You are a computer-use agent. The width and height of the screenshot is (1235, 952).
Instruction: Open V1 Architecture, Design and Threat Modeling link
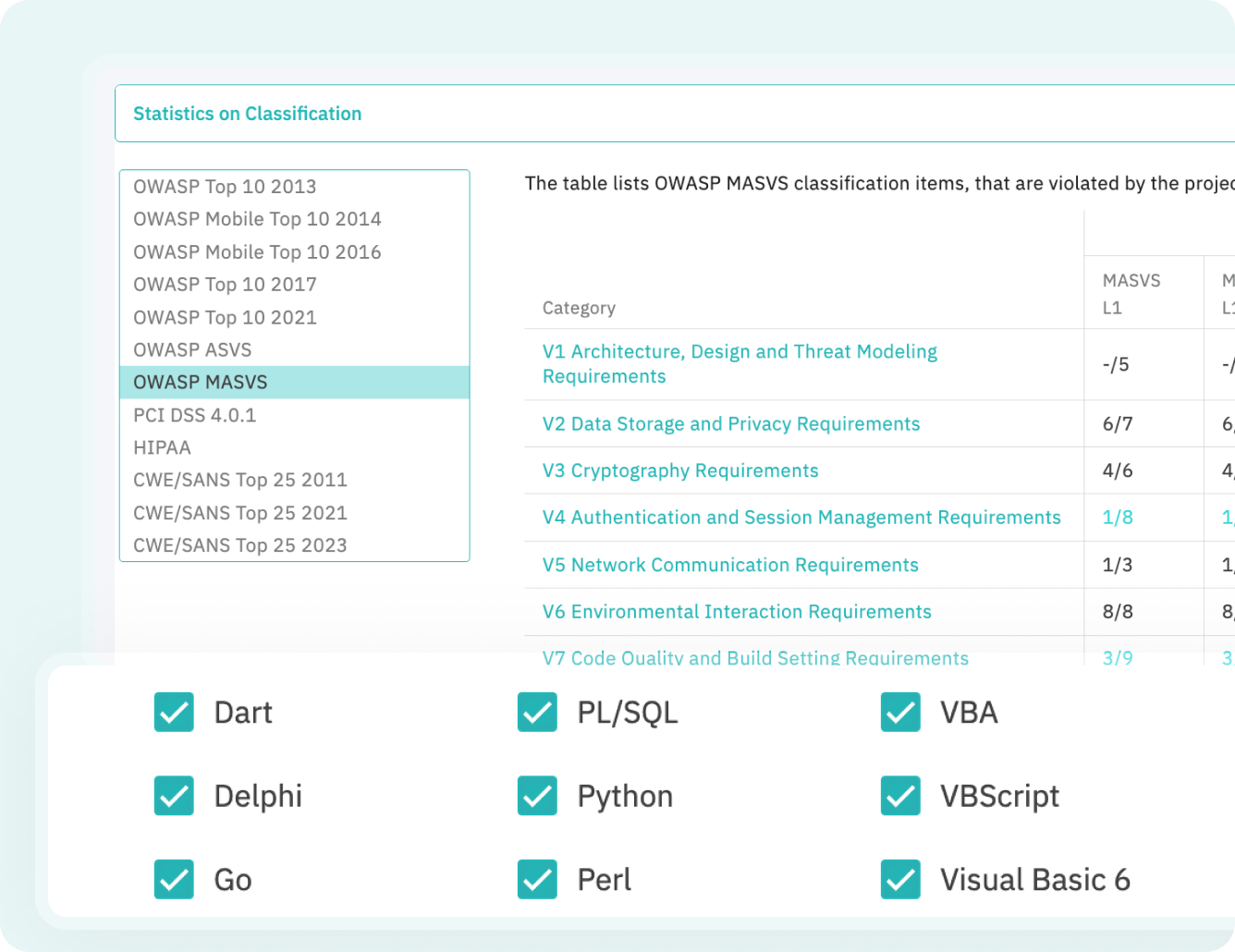(x=740, y=364)
